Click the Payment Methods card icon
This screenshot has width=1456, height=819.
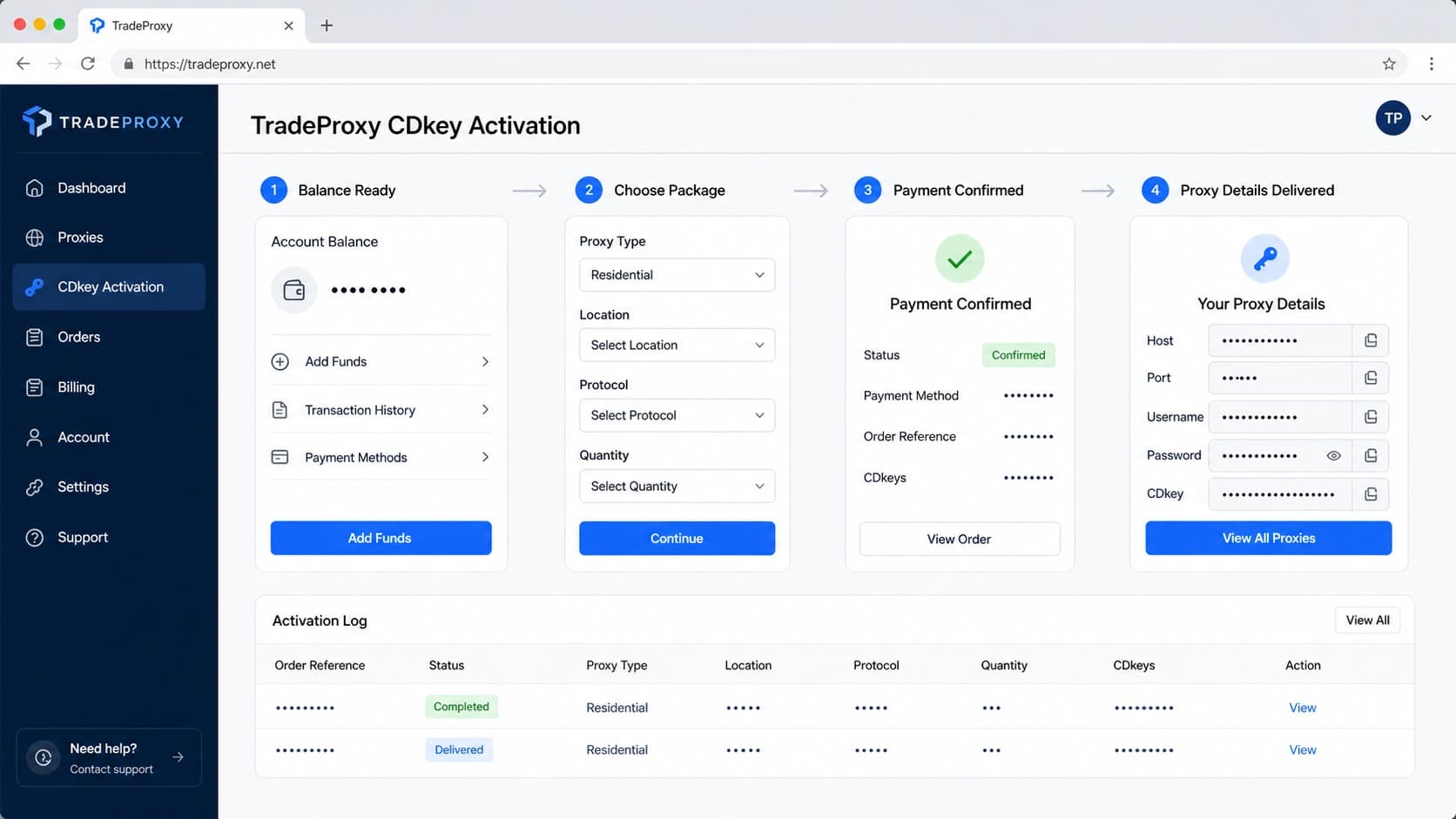coord(280,457)
